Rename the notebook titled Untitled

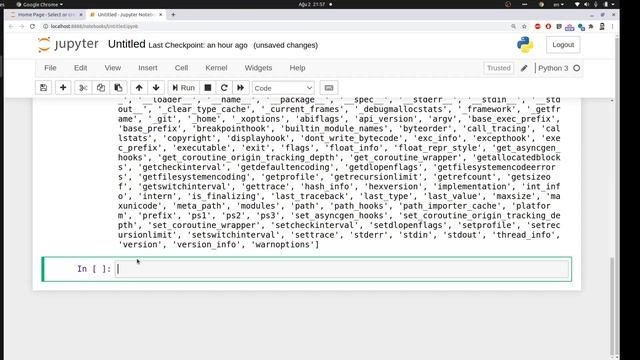coord(127,44)
